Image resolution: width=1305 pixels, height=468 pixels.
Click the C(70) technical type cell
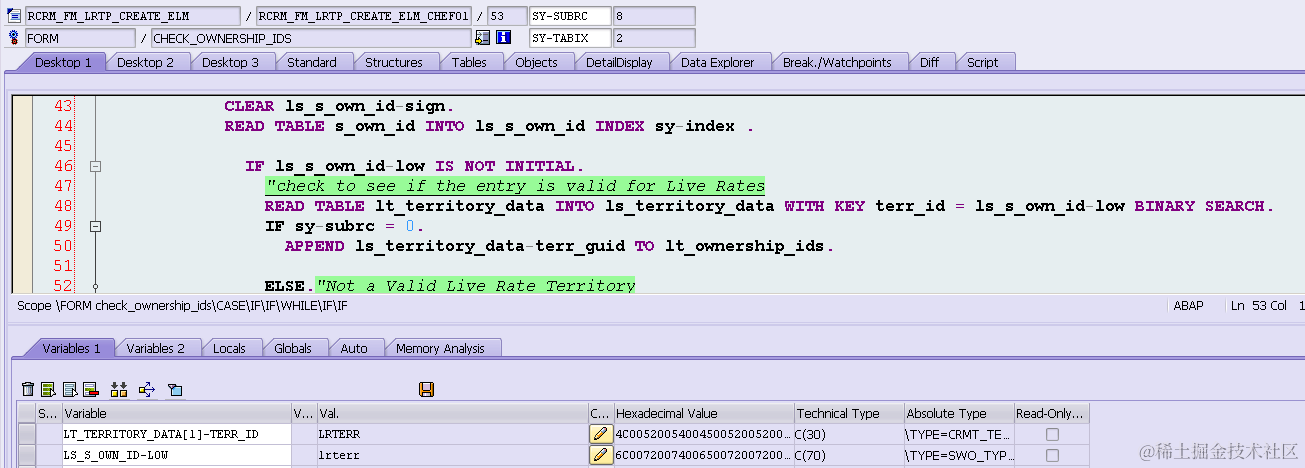click(x=849, y=455)
